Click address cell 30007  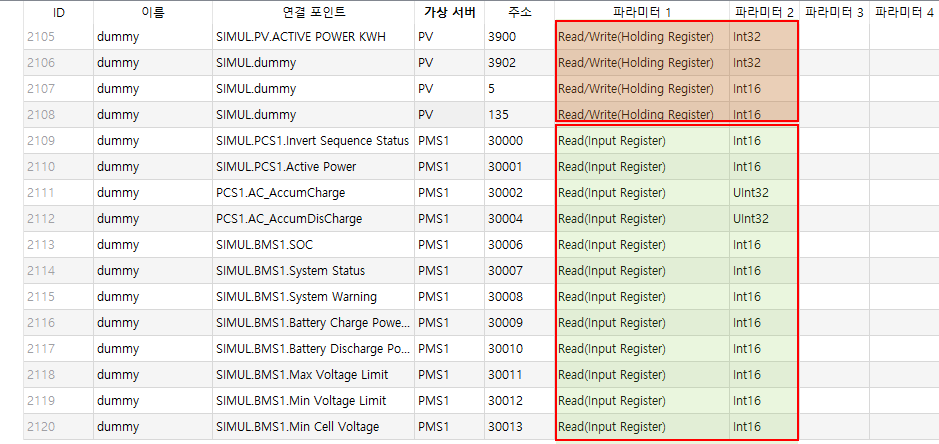tap(505, 271)
